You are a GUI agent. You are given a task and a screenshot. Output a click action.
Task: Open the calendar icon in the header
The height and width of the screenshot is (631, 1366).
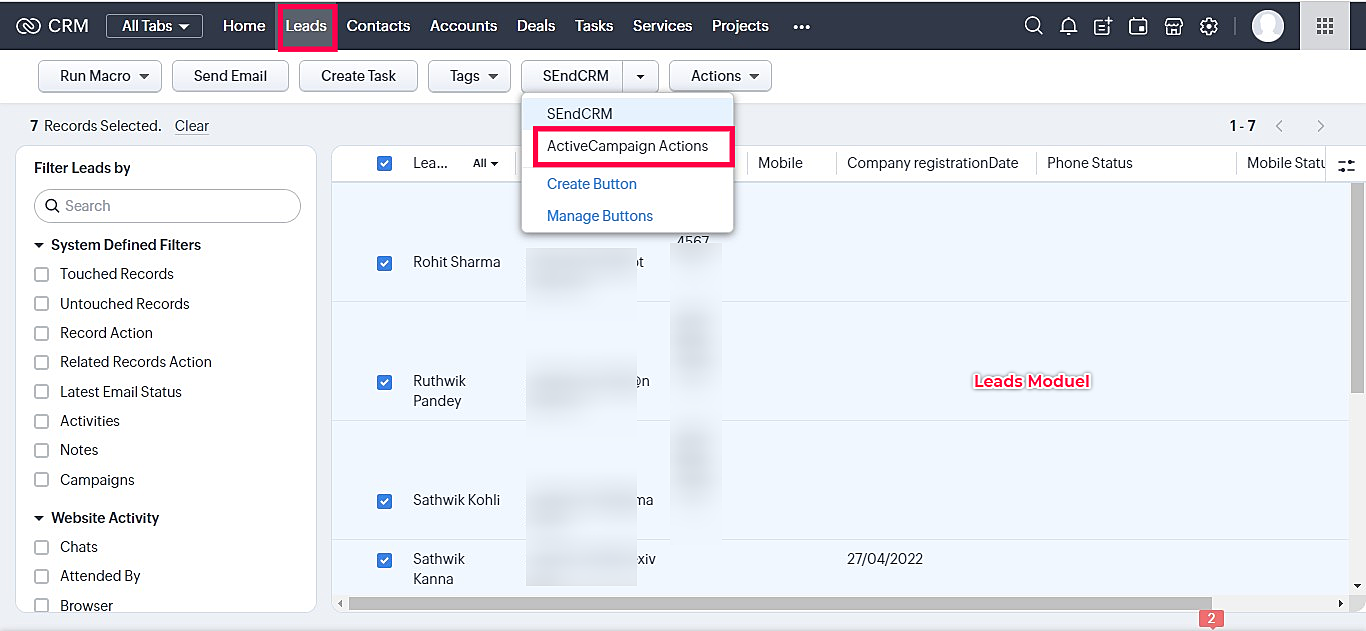1138,26
